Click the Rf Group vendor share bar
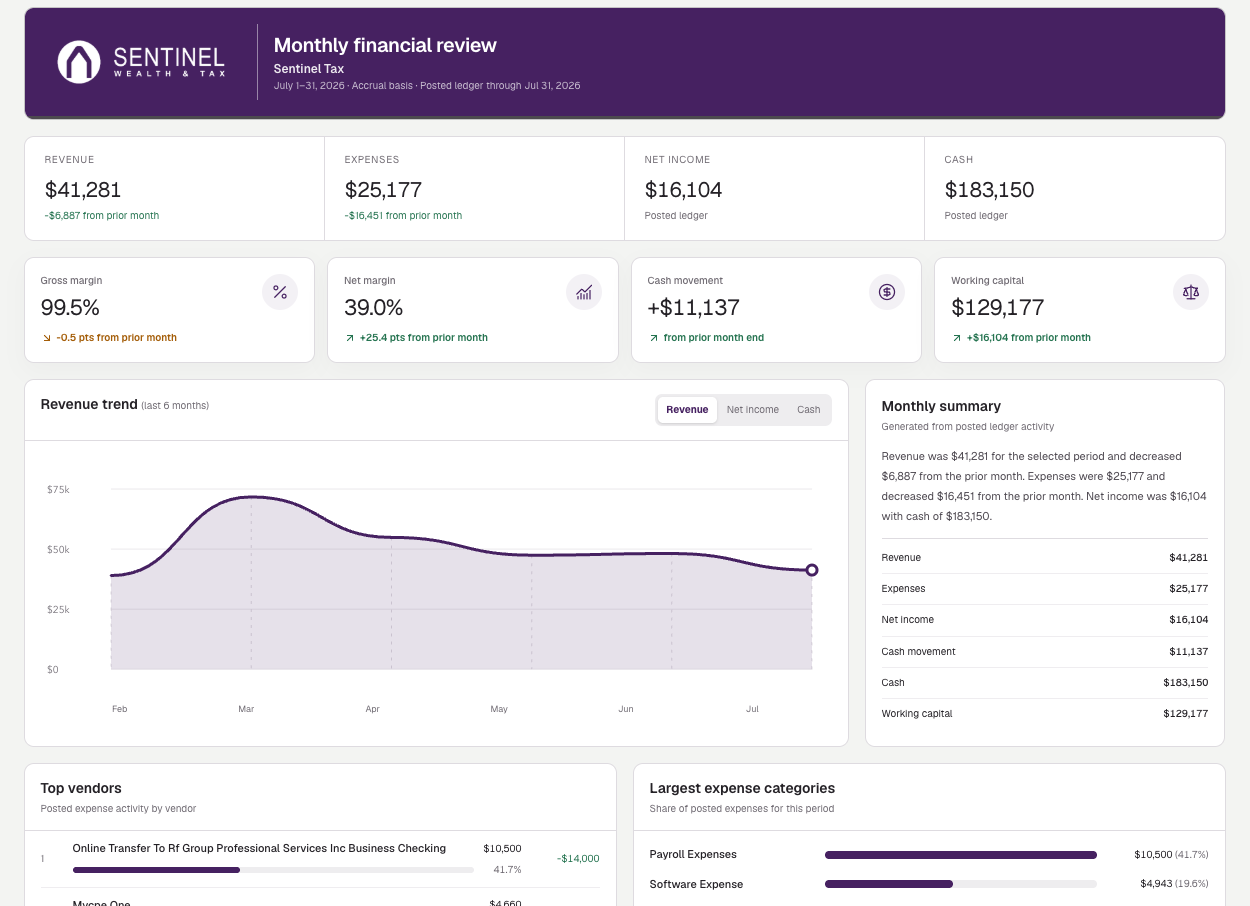The height and width of the screenshot is (906, 1250). (273, 870)
